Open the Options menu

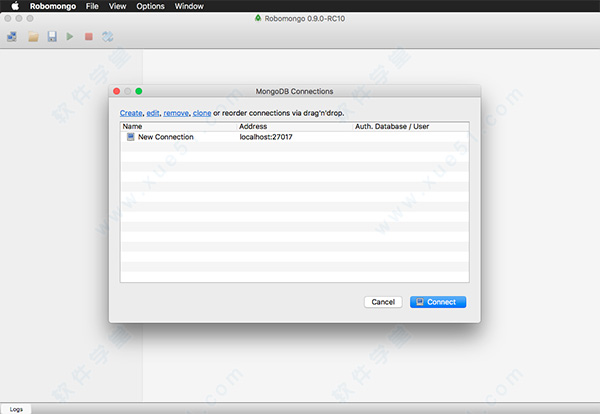(150, 6)
